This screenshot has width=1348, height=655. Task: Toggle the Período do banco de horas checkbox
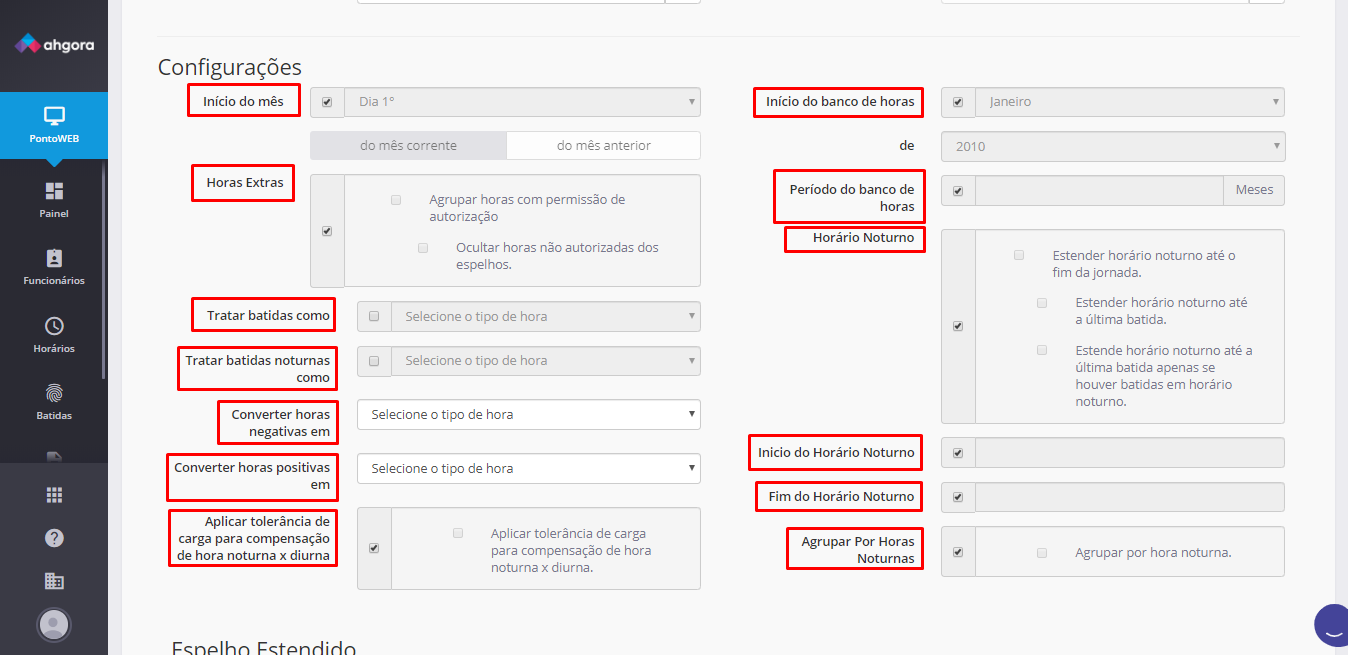pos(958,191)
